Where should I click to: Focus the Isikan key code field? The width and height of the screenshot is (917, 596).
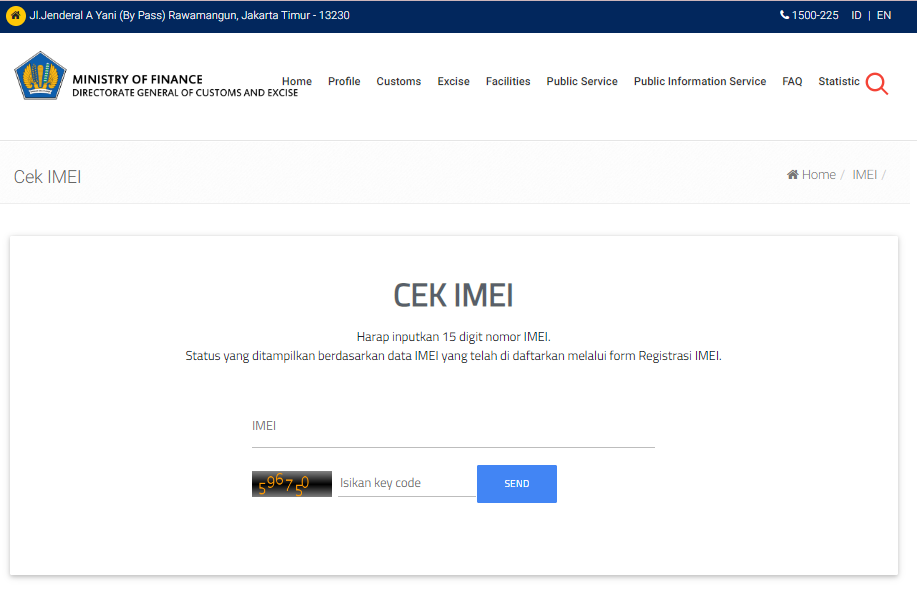tap(406, 483)
